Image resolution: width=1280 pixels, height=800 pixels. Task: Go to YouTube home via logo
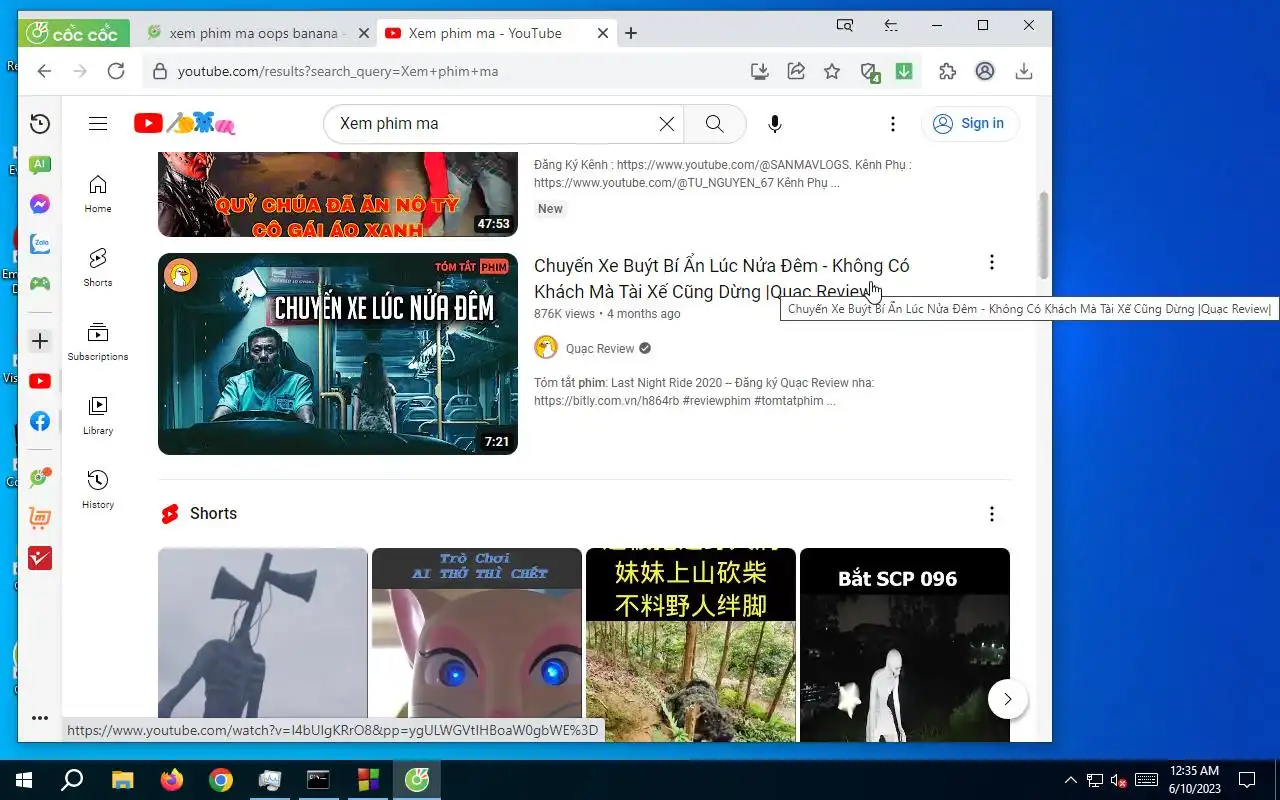click(x=185, y=123)
